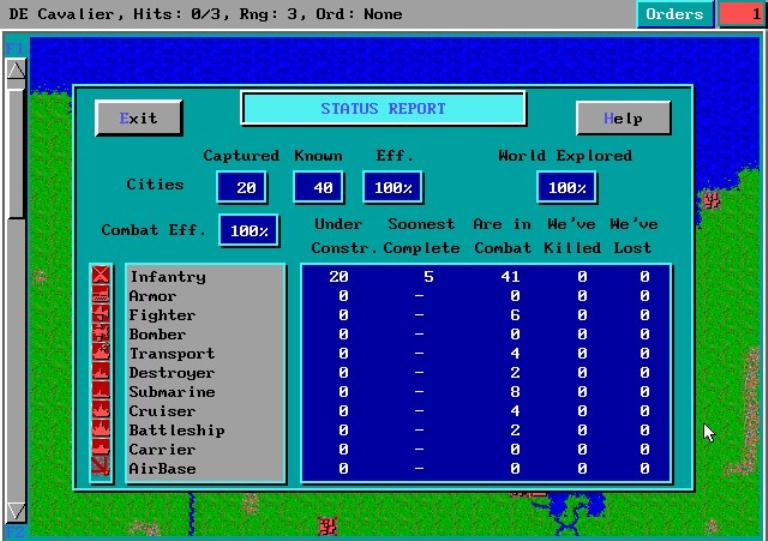Viewport: 768px width, 541px height.
Task: Select the Bomber unit icon
Action: (101, 334)
